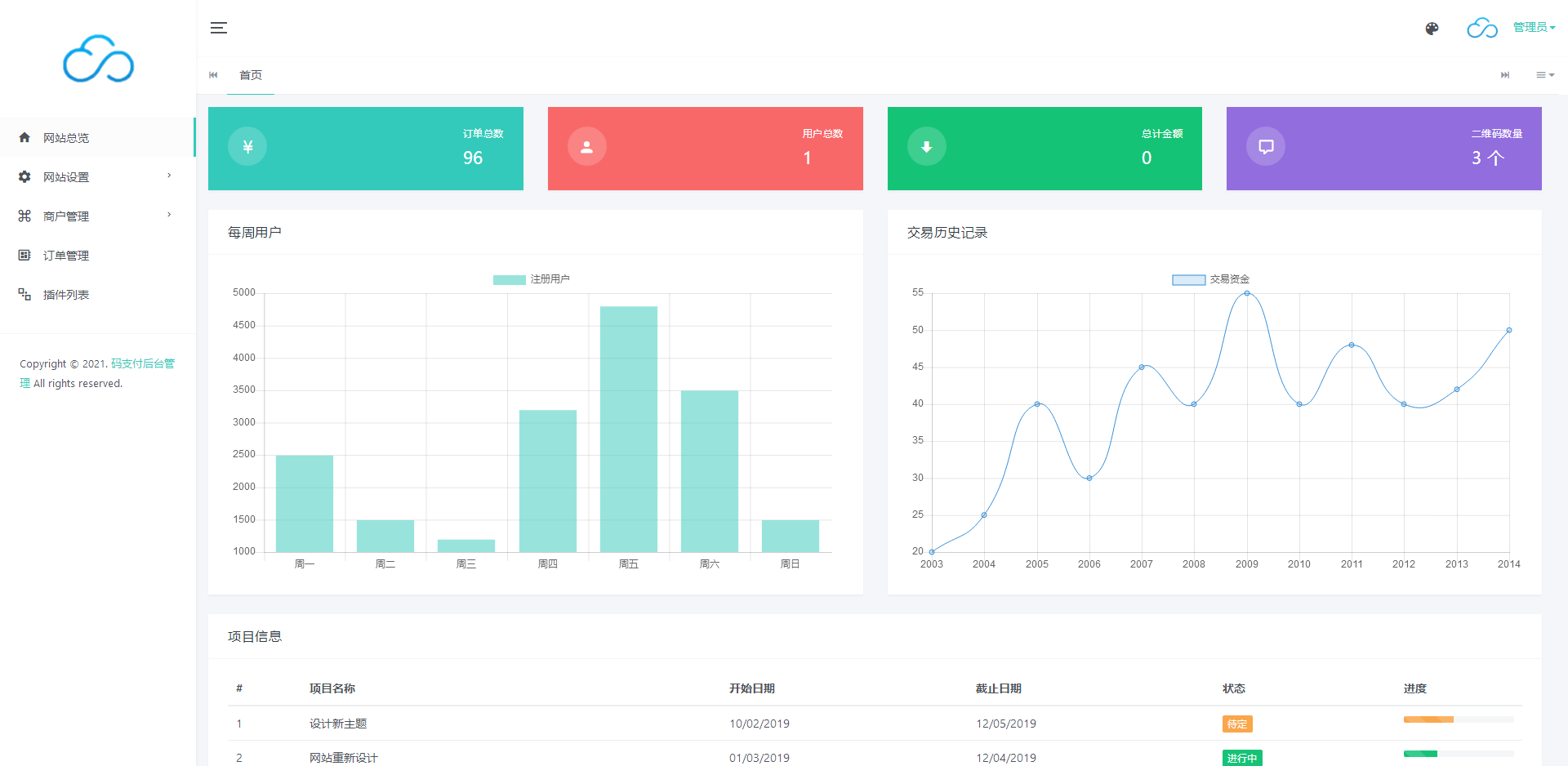Click the user icon on red card
This screenshot has width=1568, height=766.
click(x=586, y=147)
